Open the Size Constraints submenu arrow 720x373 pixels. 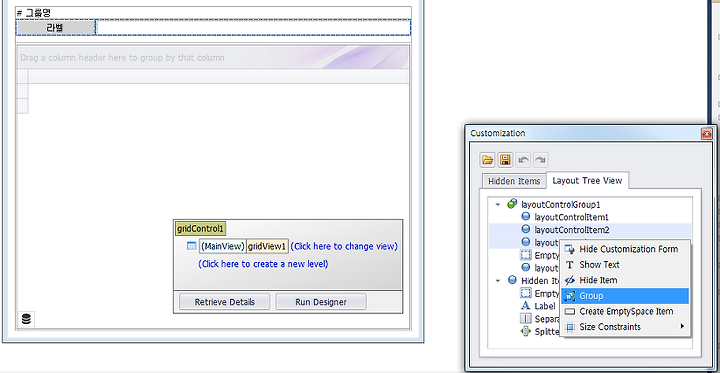click(682, 327)
